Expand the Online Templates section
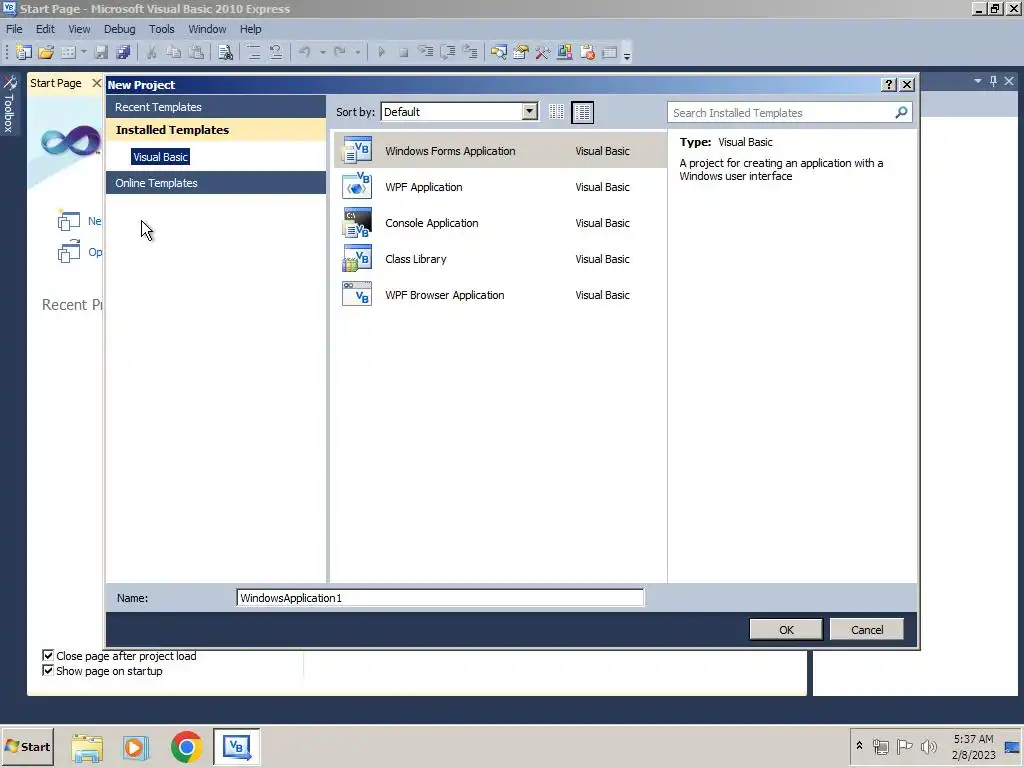The width and height of the screenshot is (1024, 768). [x=216, y=183]
